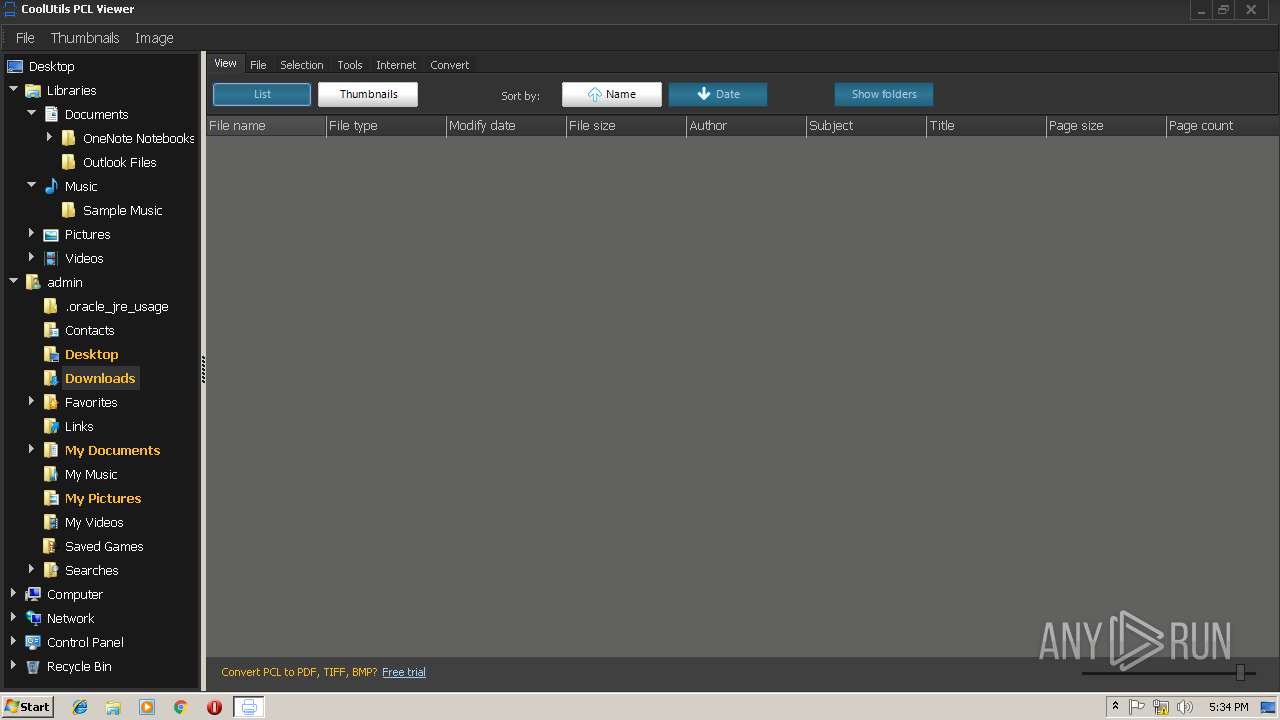The height and width of the screenshot is (720, 1280).
Task: Switch to the View ribbon tab
Action: tap(225, 63)
